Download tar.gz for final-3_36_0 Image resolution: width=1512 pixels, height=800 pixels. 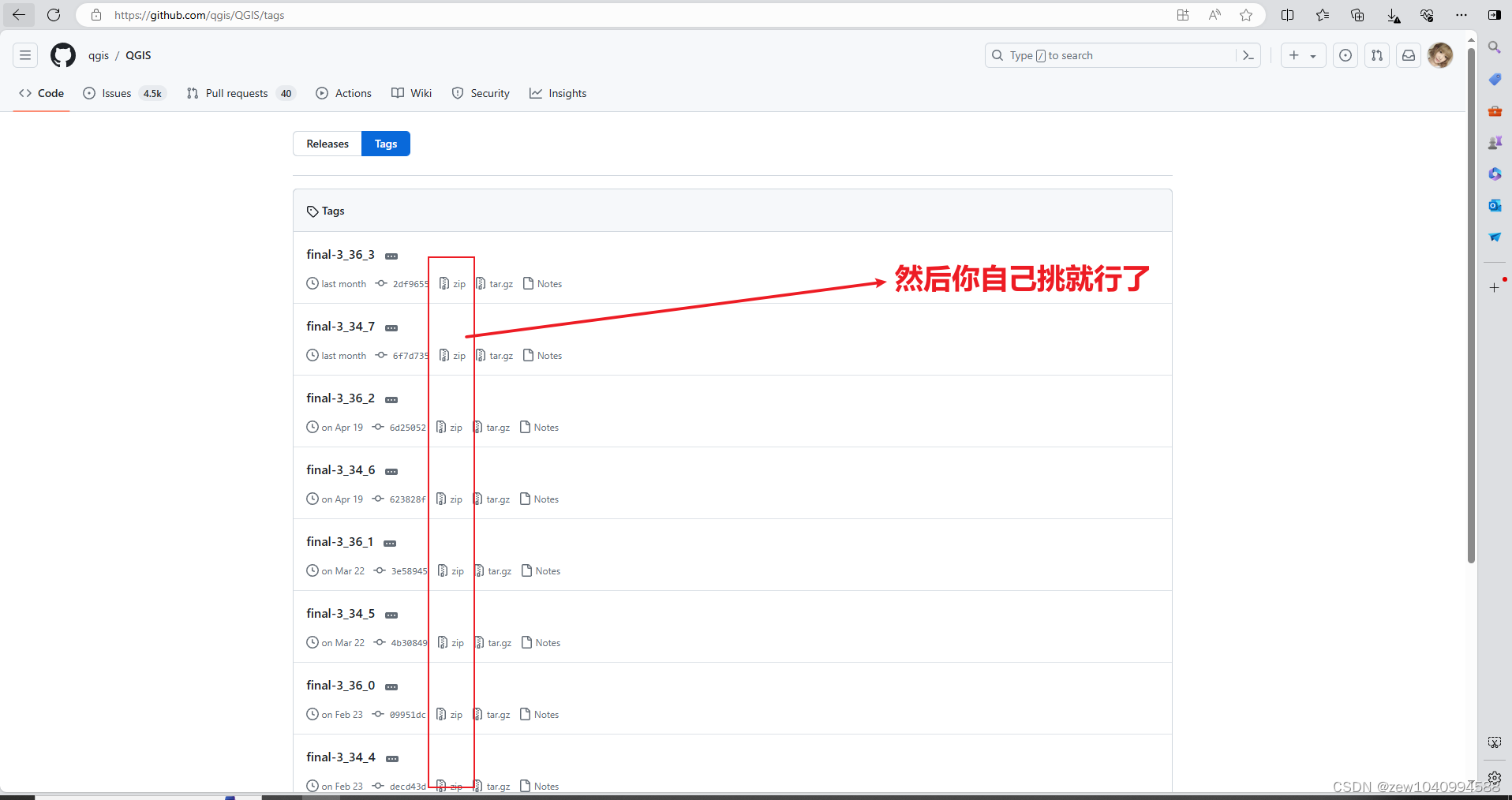click(x=491, y=715)
